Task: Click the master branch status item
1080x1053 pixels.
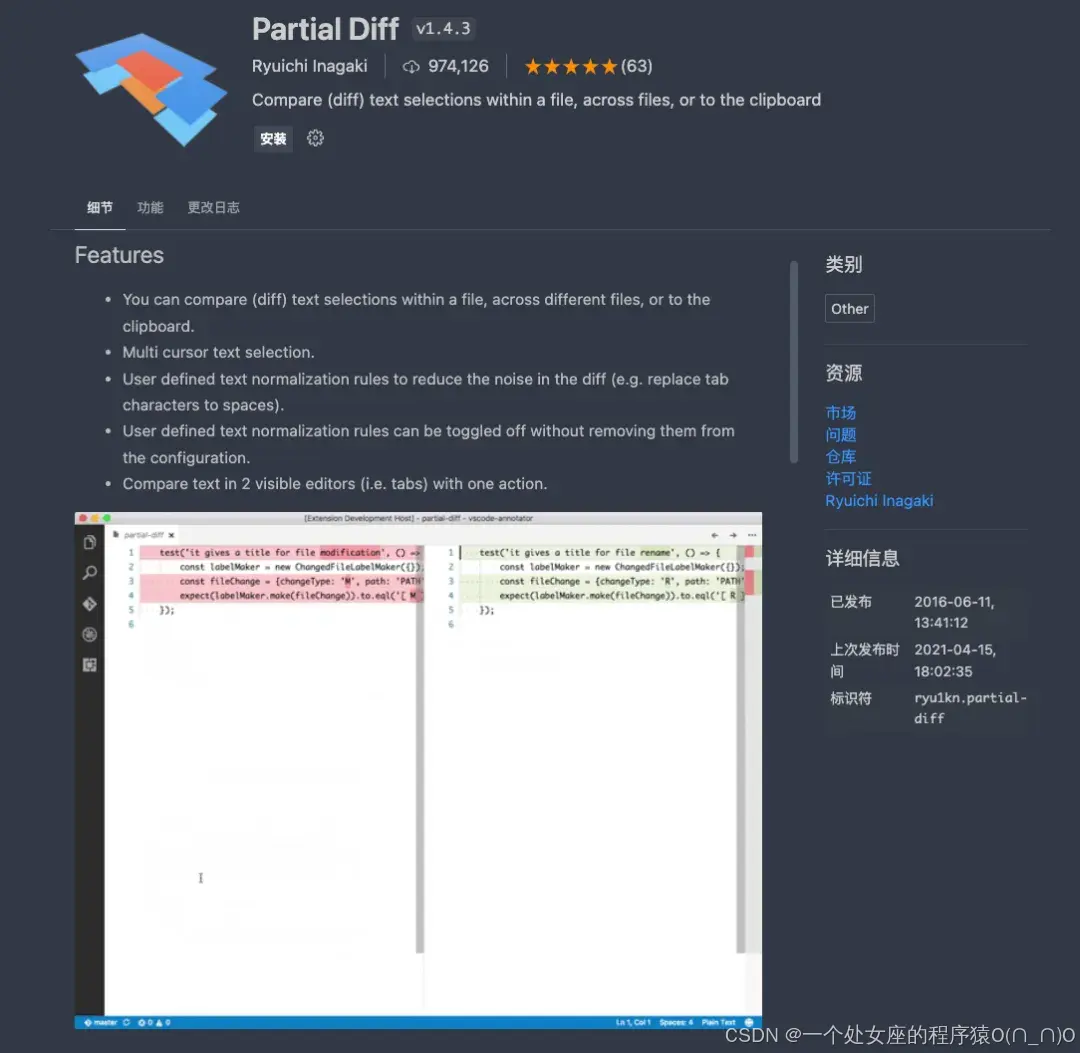Action: 101,1023
